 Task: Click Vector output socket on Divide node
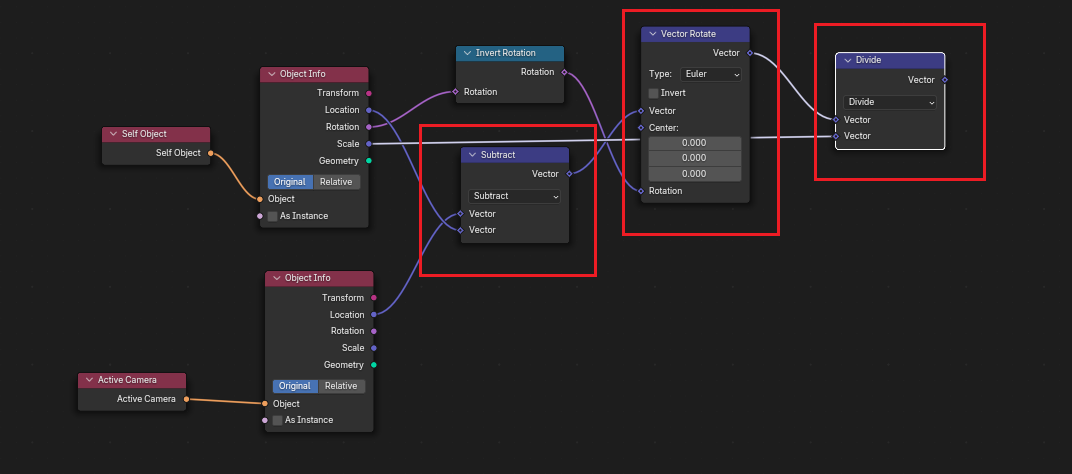945,80
